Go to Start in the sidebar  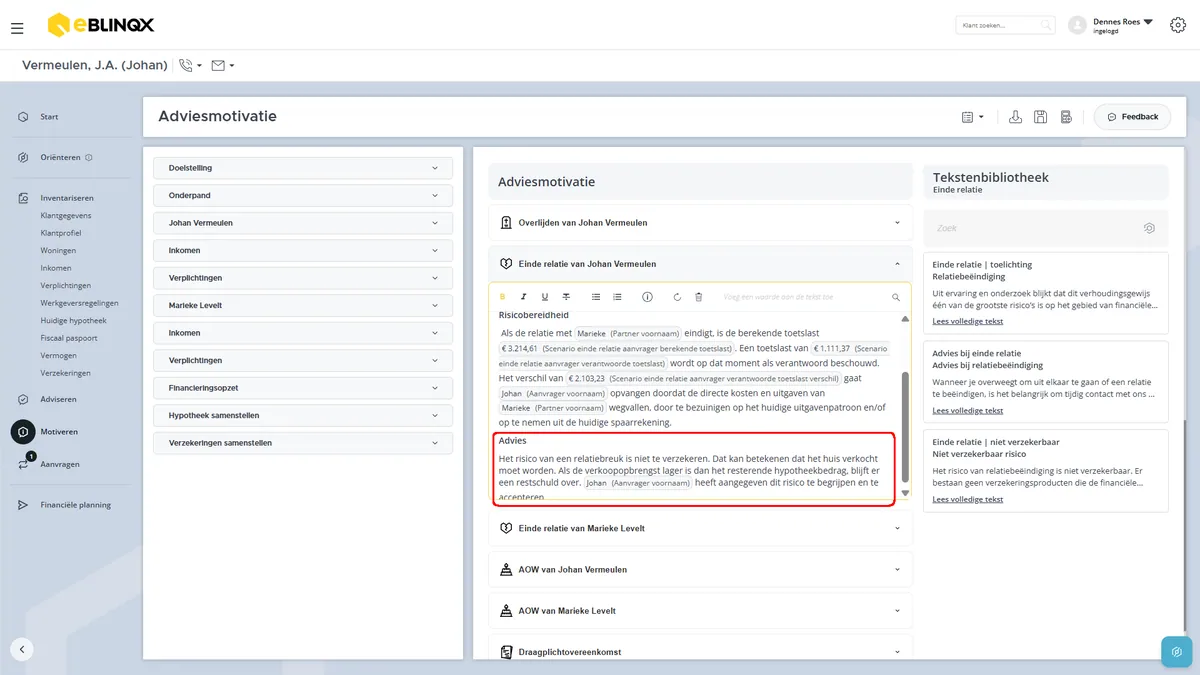click(x=49, y=117)
